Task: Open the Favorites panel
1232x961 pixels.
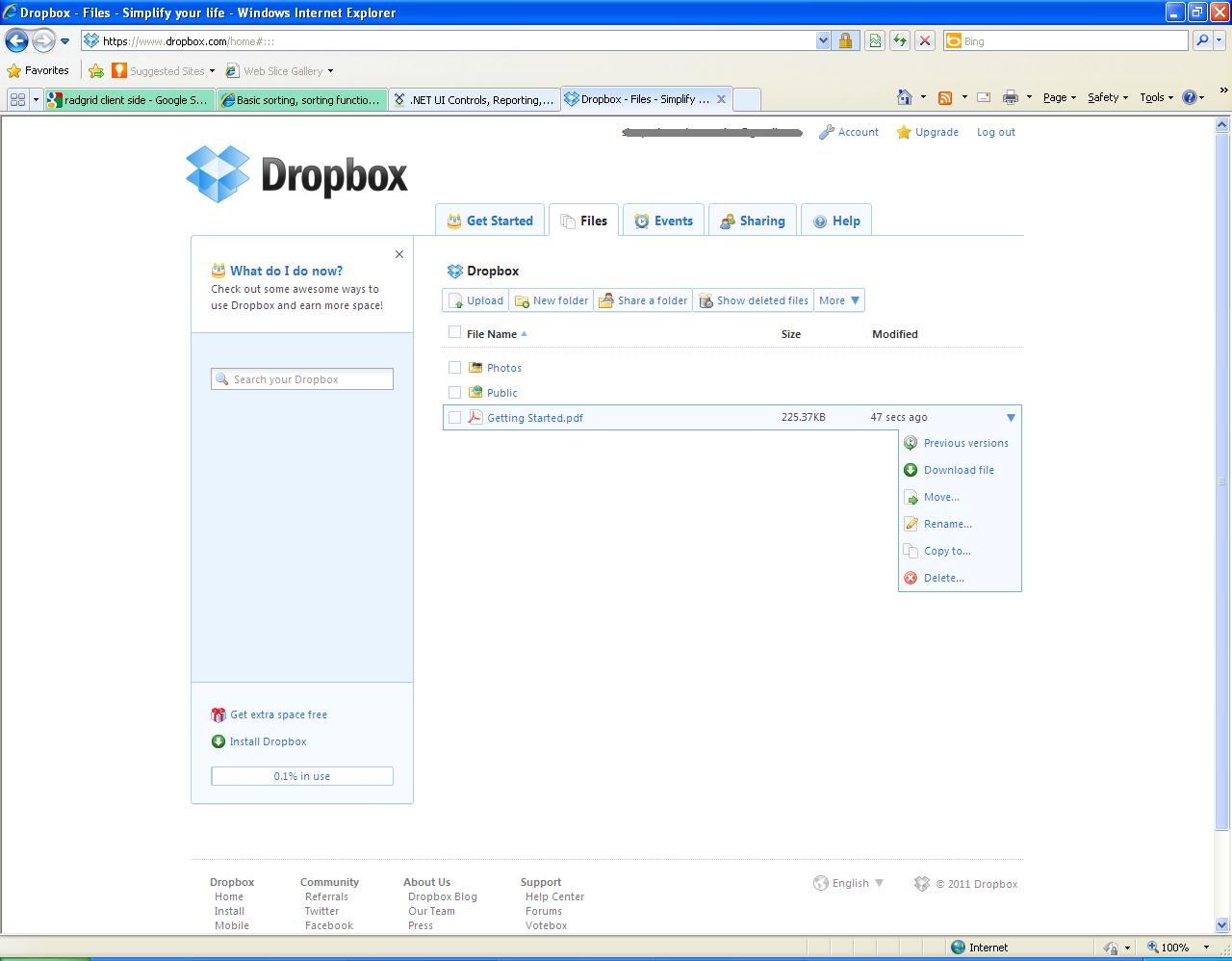Action: click(x=38, y=70)
